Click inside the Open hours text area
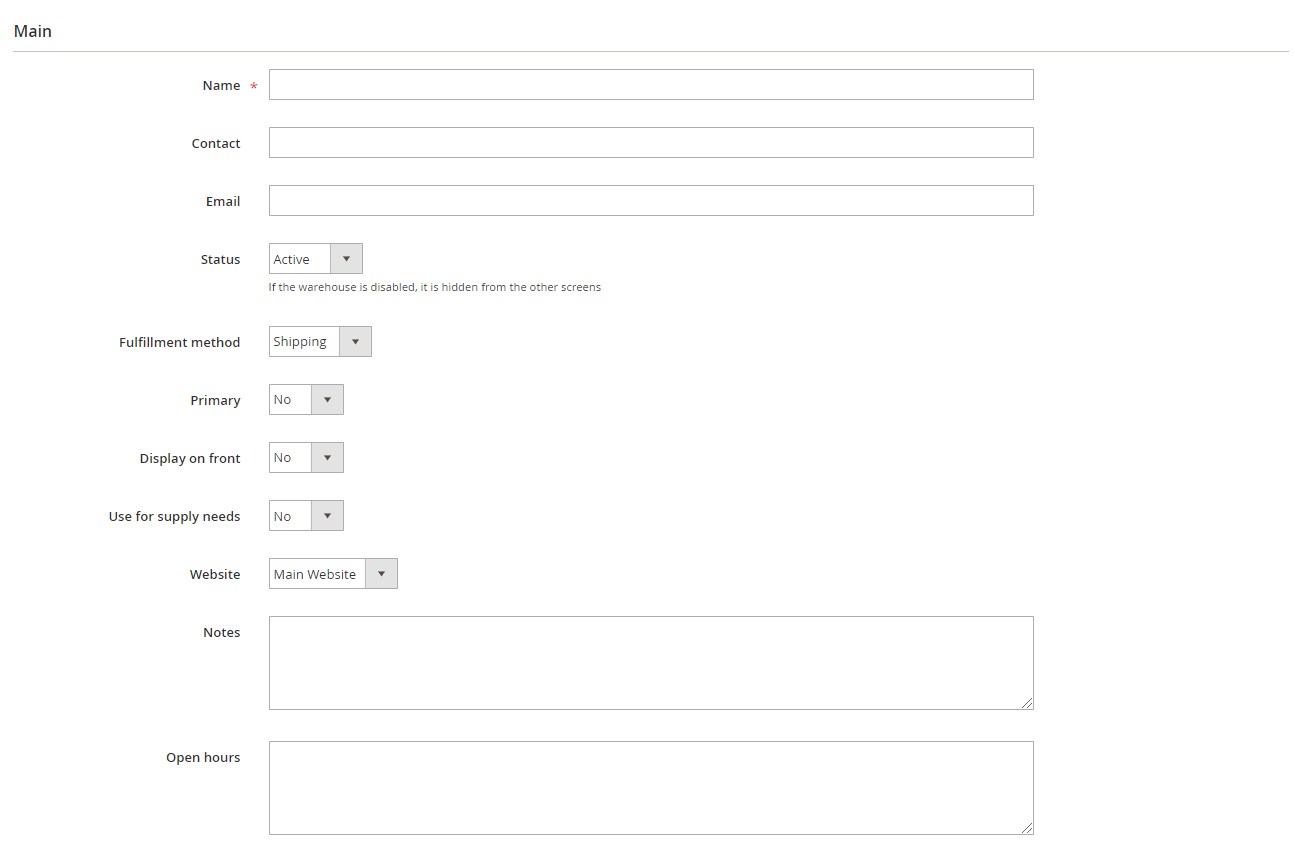 650,787
